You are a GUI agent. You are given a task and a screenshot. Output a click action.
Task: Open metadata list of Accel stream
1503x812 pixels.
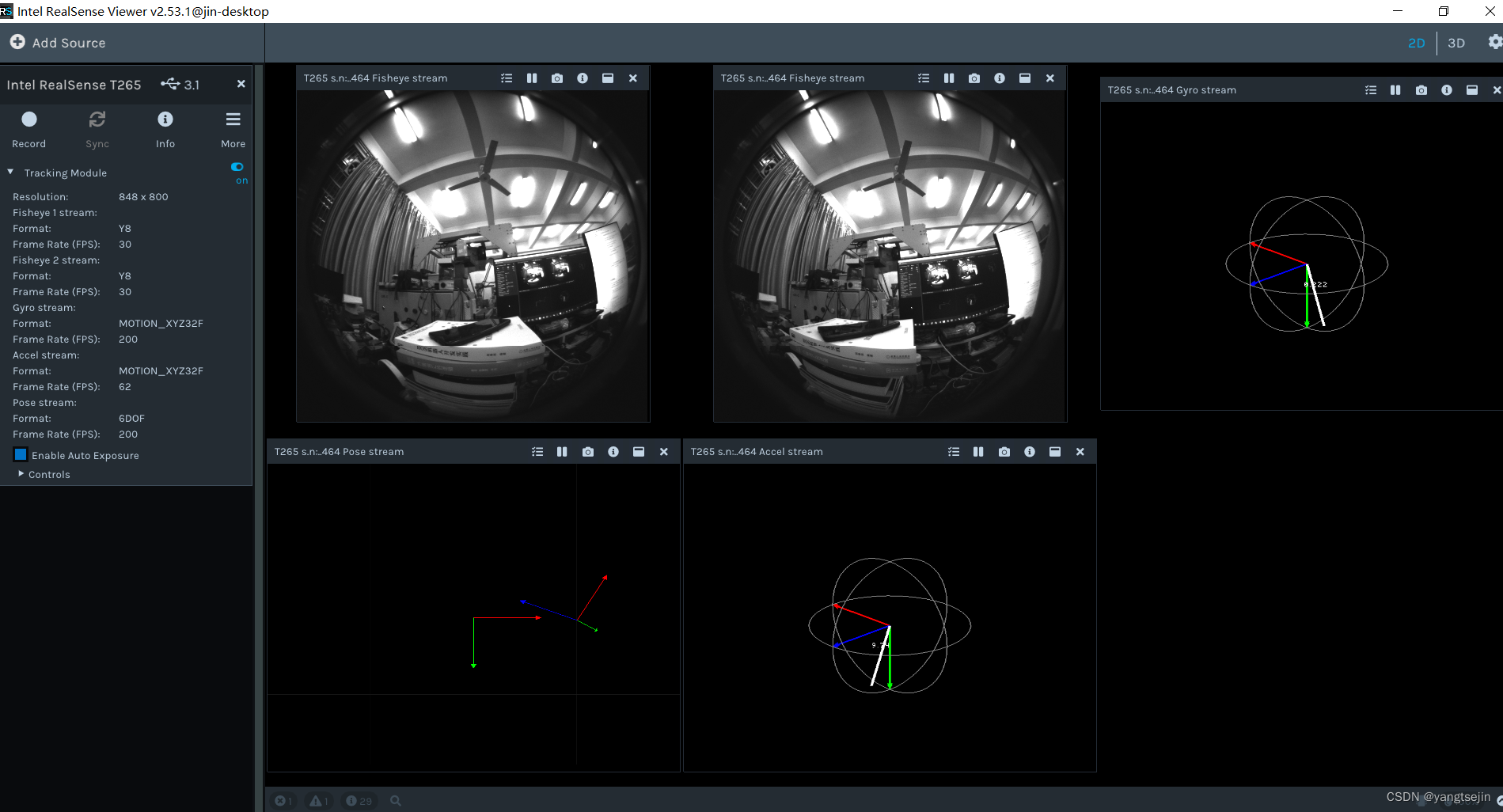[x=954, y=452]
